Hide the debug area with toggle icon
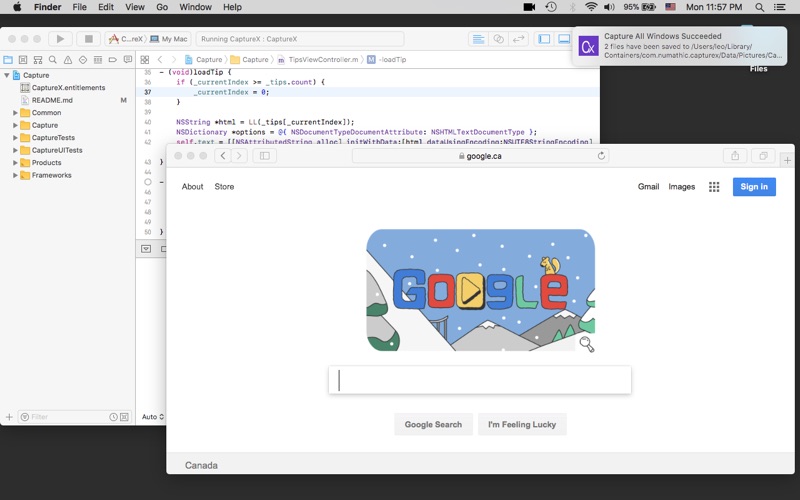The width and height of the screenshot is (800, 500). pos(146,249)
